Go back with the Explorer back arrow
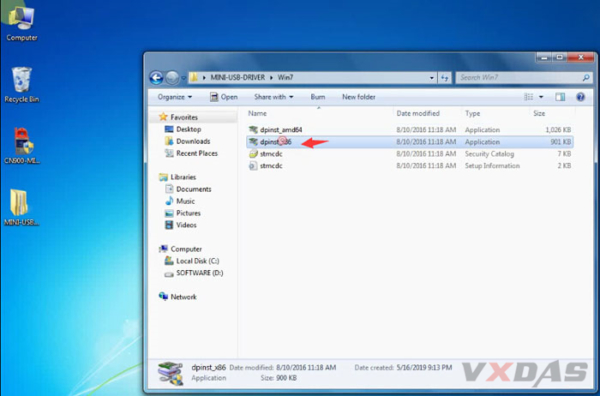Screen dimensions: 600x396 (x=156, y=78)
